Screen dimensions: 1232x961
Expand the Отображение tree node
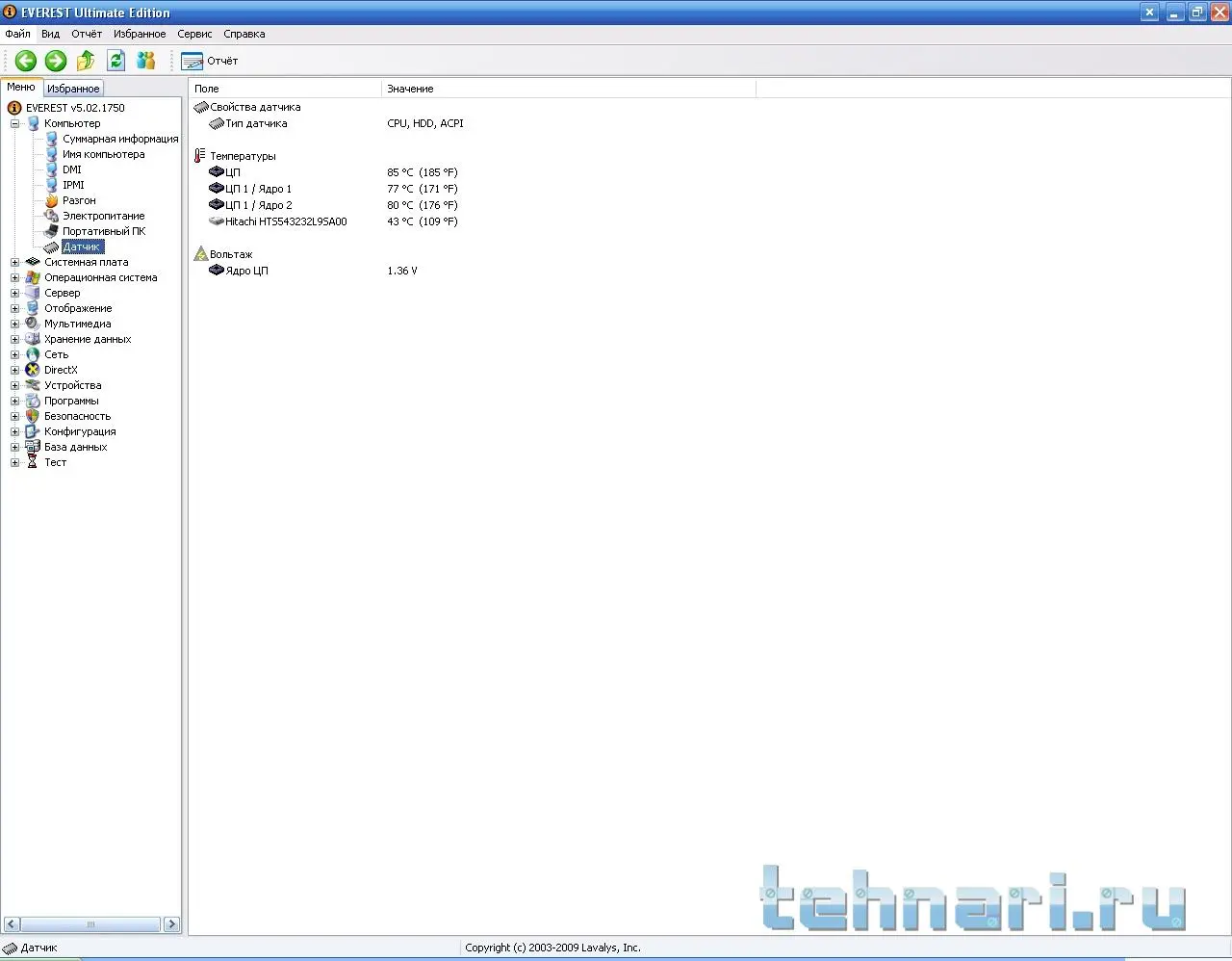coord(14,308)
